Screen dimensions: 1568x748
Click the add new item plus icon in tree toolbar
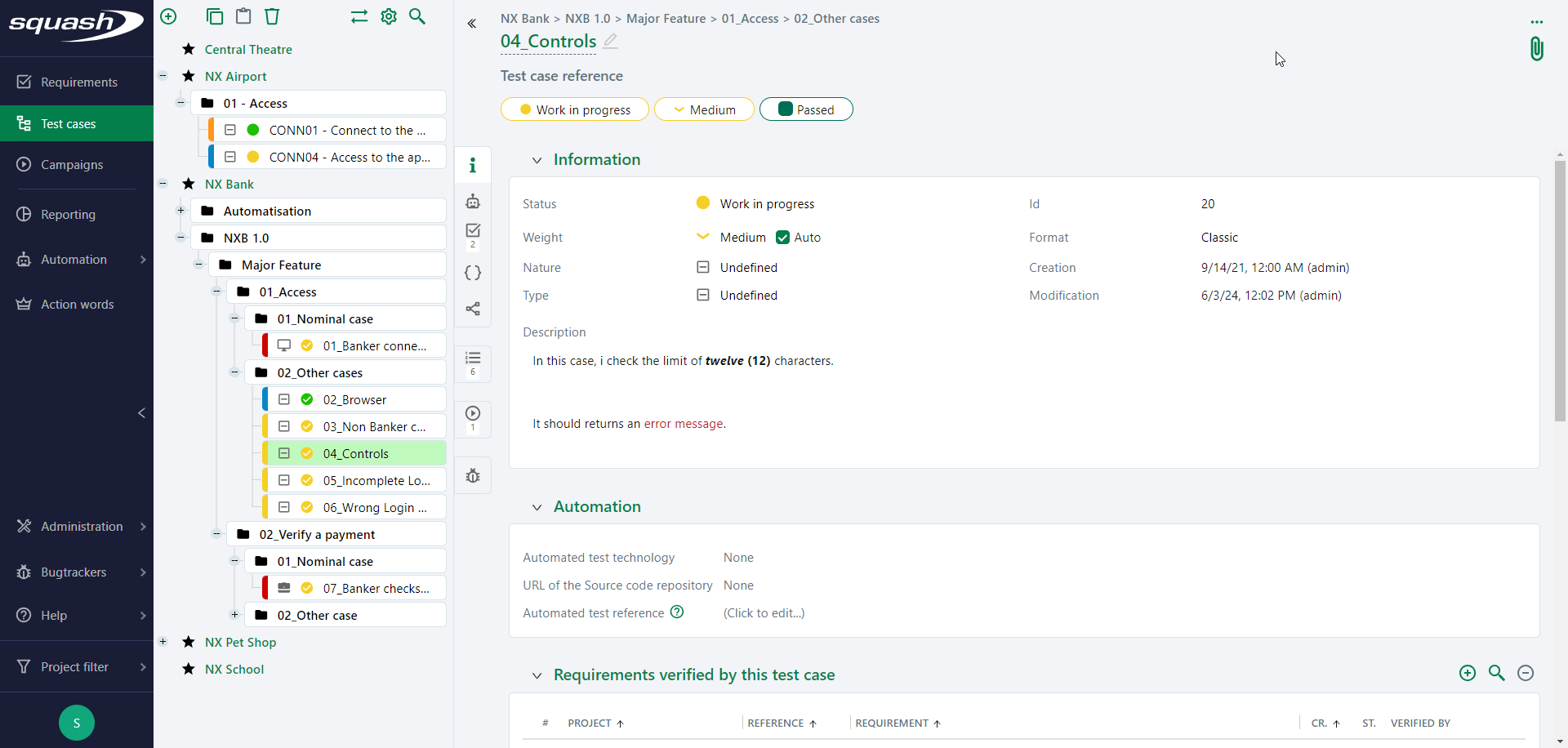point(168,16)
